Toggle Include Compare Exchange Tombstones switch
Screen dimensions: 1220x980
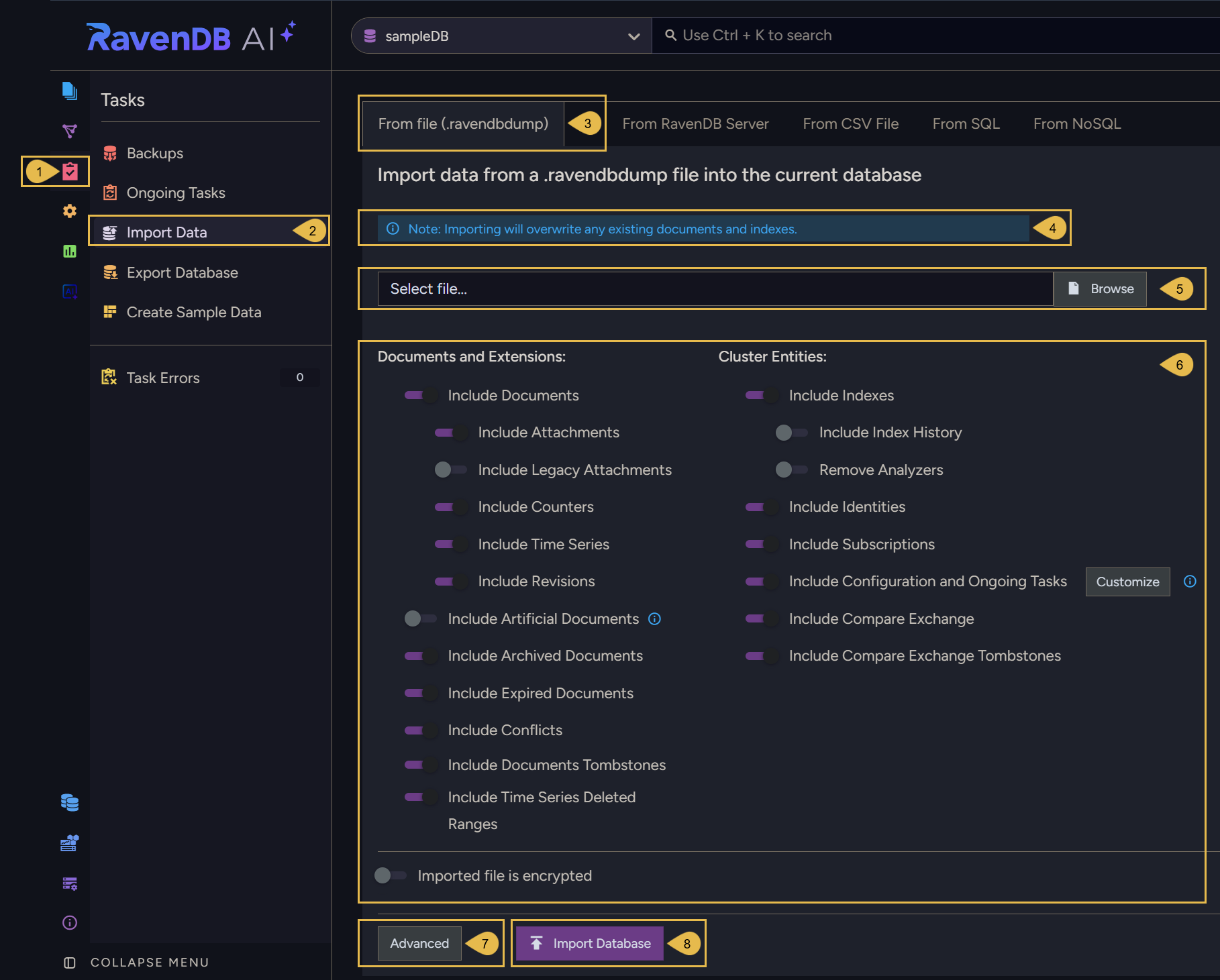tap(762, 656)
